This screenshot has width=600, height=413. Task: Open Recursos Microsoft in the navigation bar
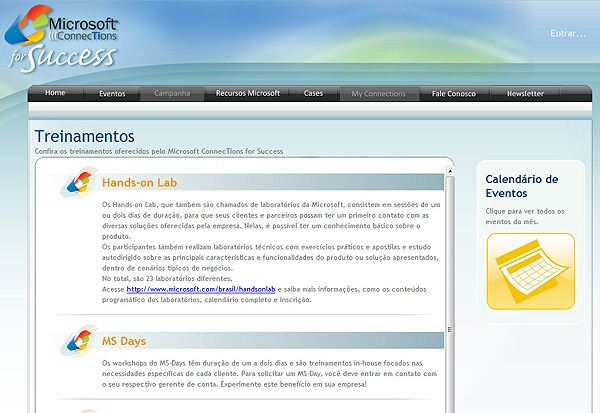click(248, 93)
